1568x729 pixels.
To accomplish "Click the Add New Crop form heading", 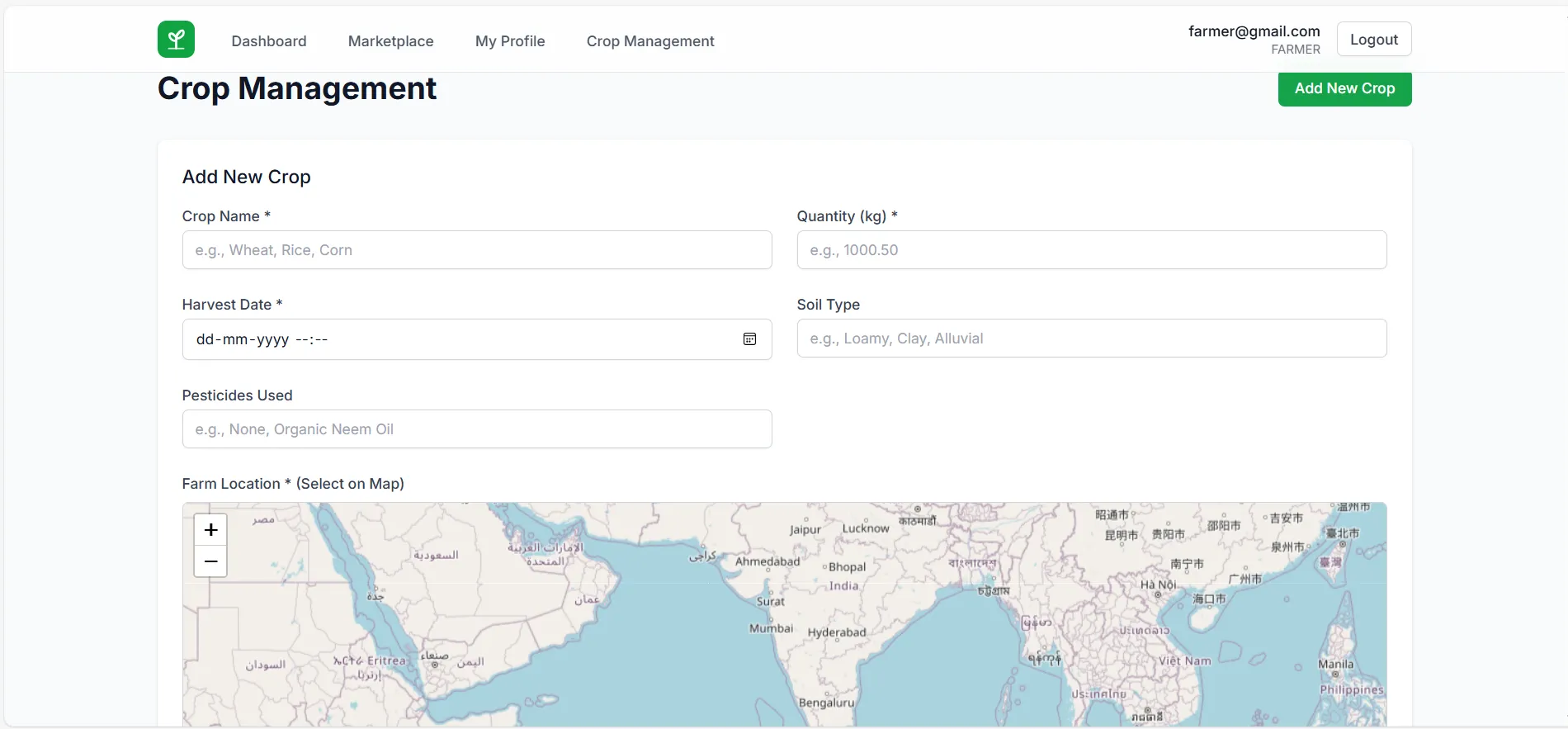I will [247, 177].
